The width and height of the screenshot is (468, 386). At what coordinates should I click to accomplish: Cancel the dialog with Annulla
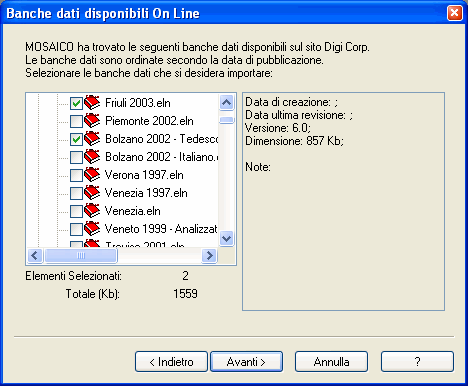tap(331, 362)
